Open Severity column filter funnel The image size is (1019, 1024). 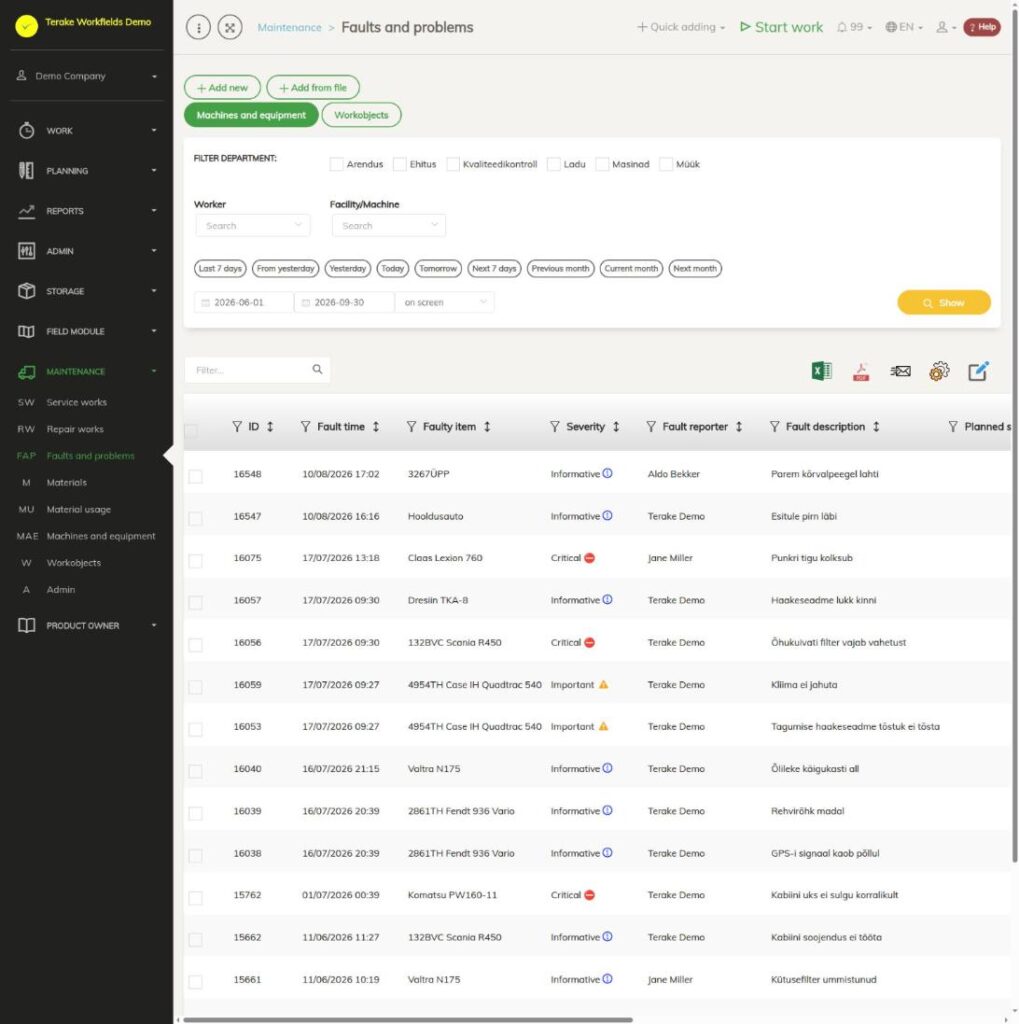(555, 426)
